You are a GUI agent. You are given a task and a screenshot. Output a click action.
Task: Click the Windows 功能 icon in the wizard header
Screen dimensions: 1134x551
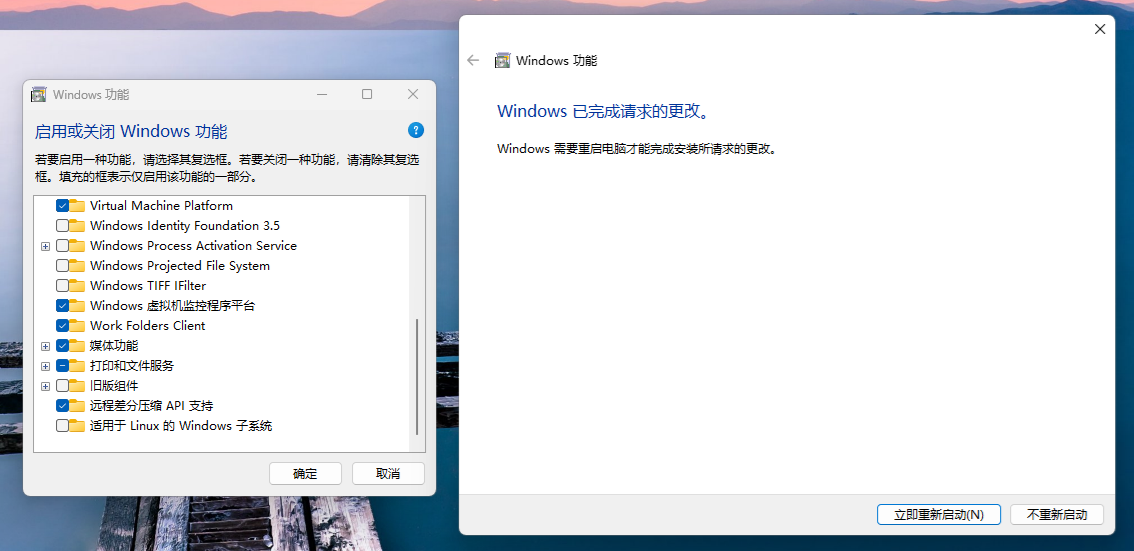tap(503, 60)
